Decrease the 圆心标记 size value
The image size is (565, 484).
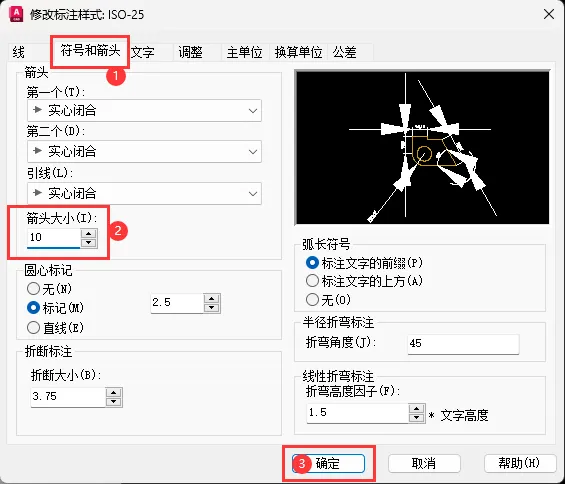(x=212, y=307)
